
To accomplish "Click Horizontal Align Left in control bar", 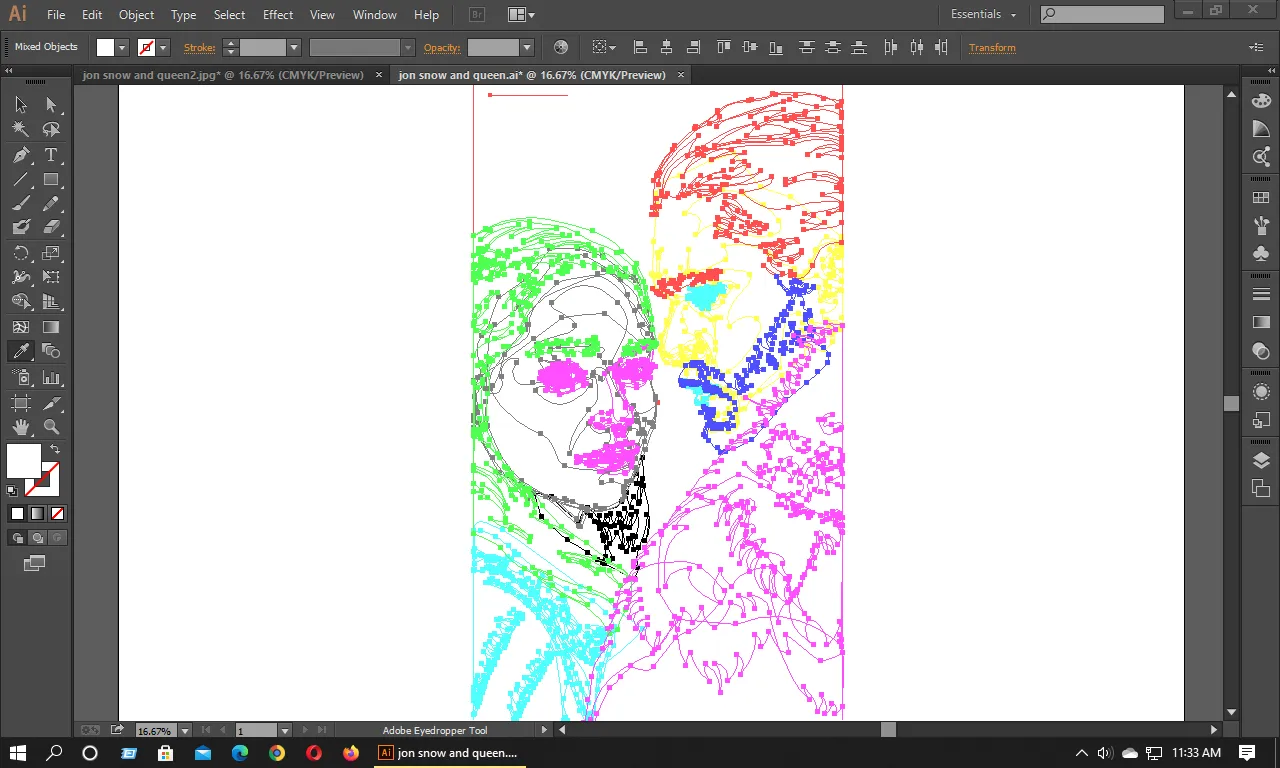I will pyautogui.click(x=640, y=47).
